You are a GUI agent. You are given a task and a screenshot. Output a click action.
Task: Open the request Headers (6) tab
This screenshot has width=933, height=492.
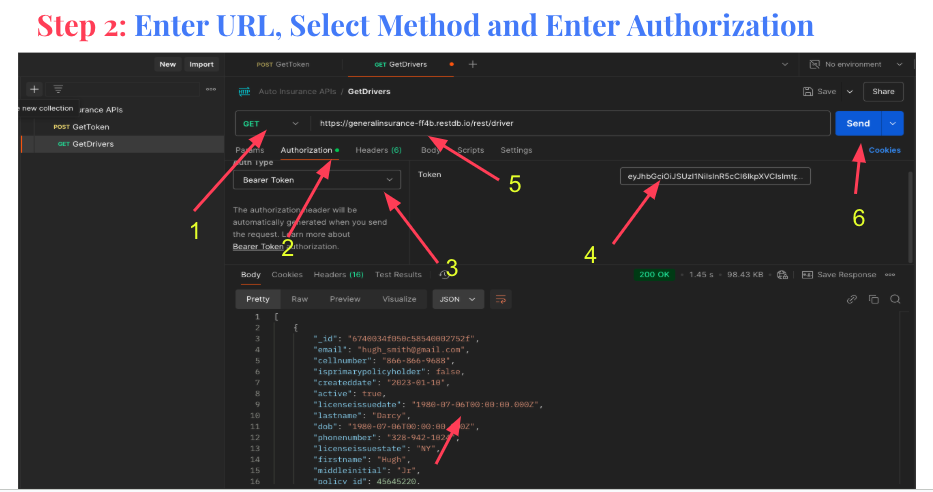pos(378,151)
